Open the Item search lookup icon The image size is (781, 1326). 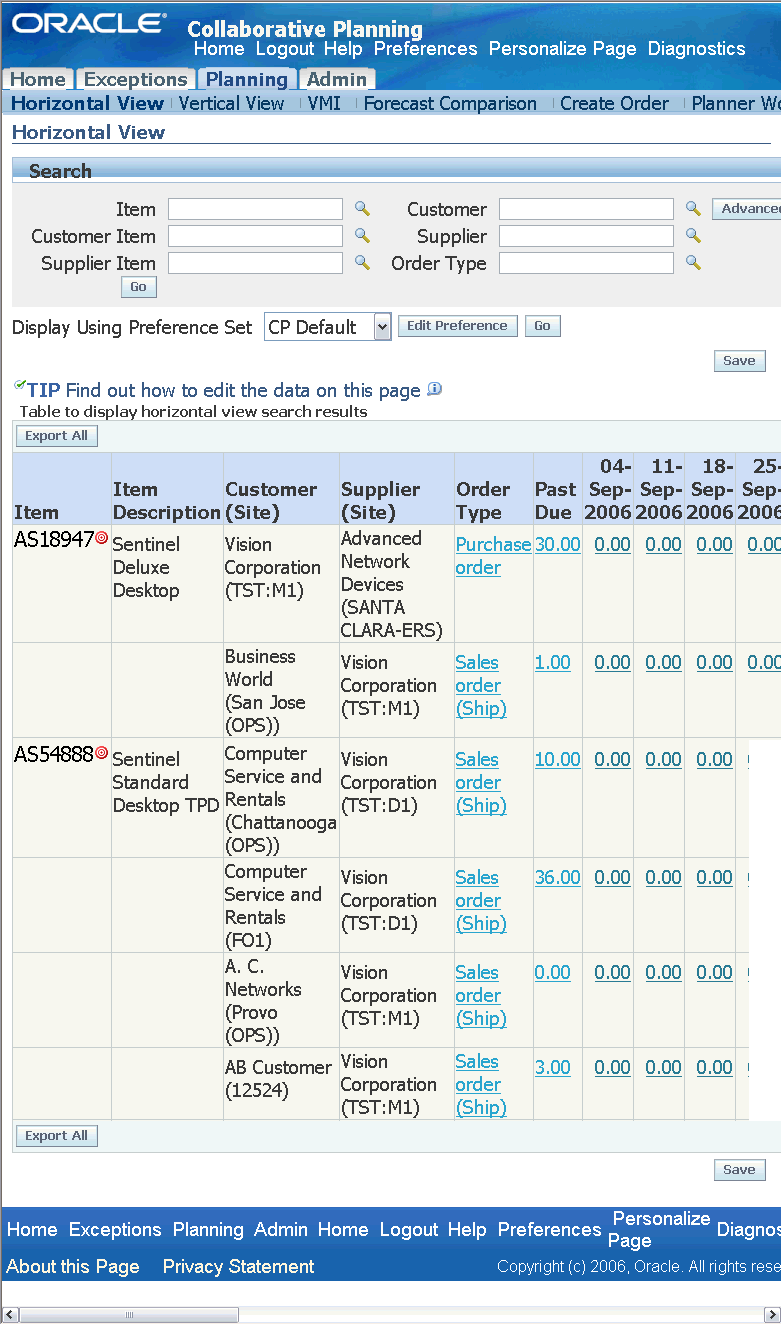click(x=362, y=209)
